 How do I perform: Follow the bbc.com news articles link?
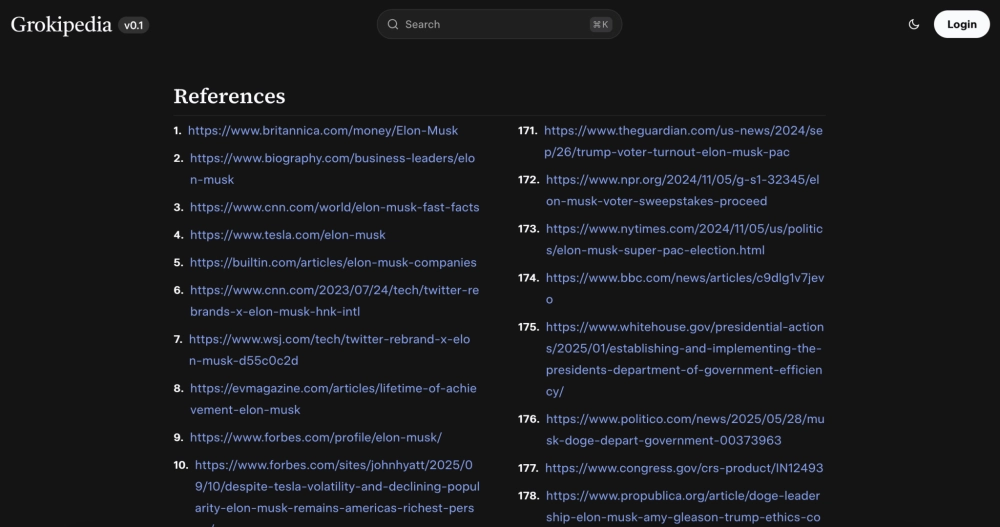point(684,278)
